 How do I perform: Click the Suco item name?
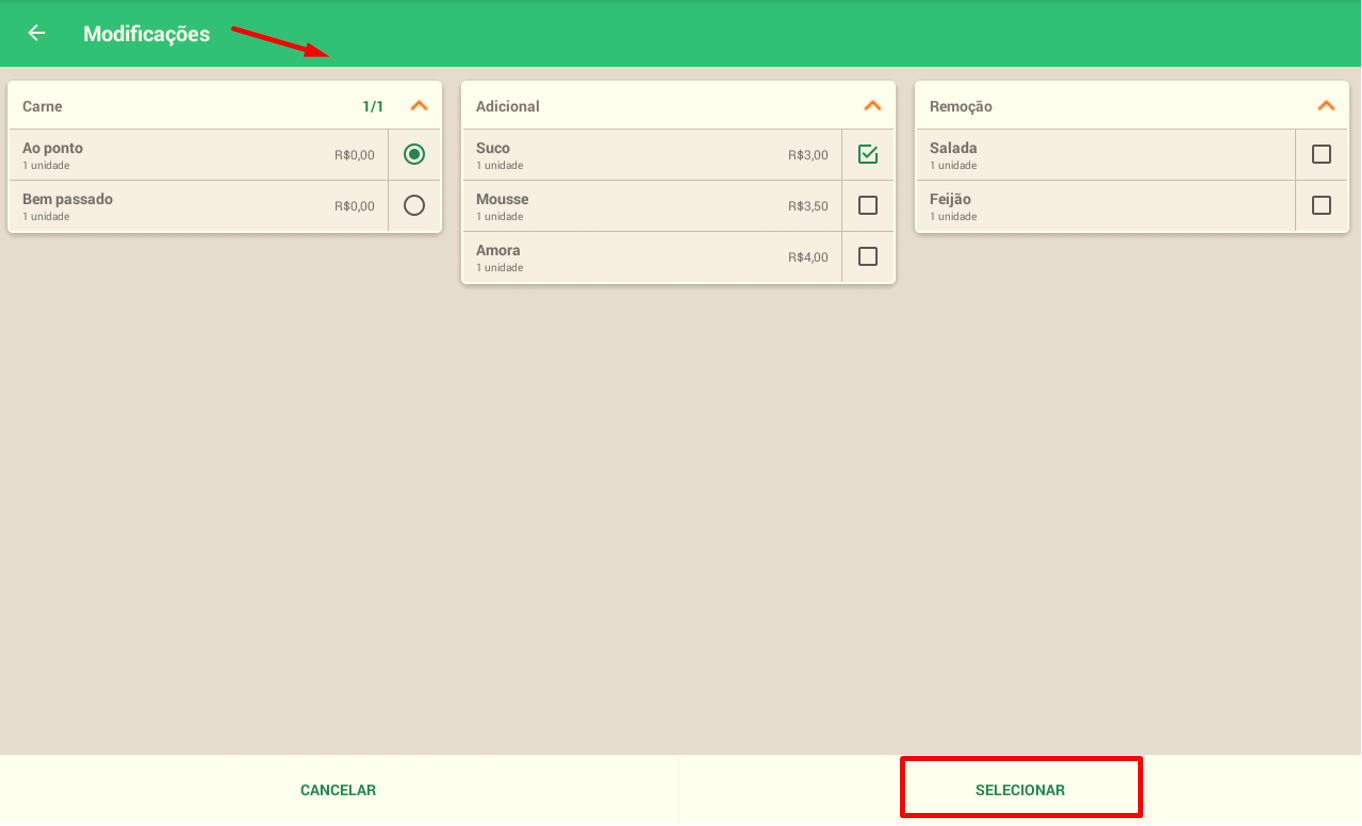(493, 148)
